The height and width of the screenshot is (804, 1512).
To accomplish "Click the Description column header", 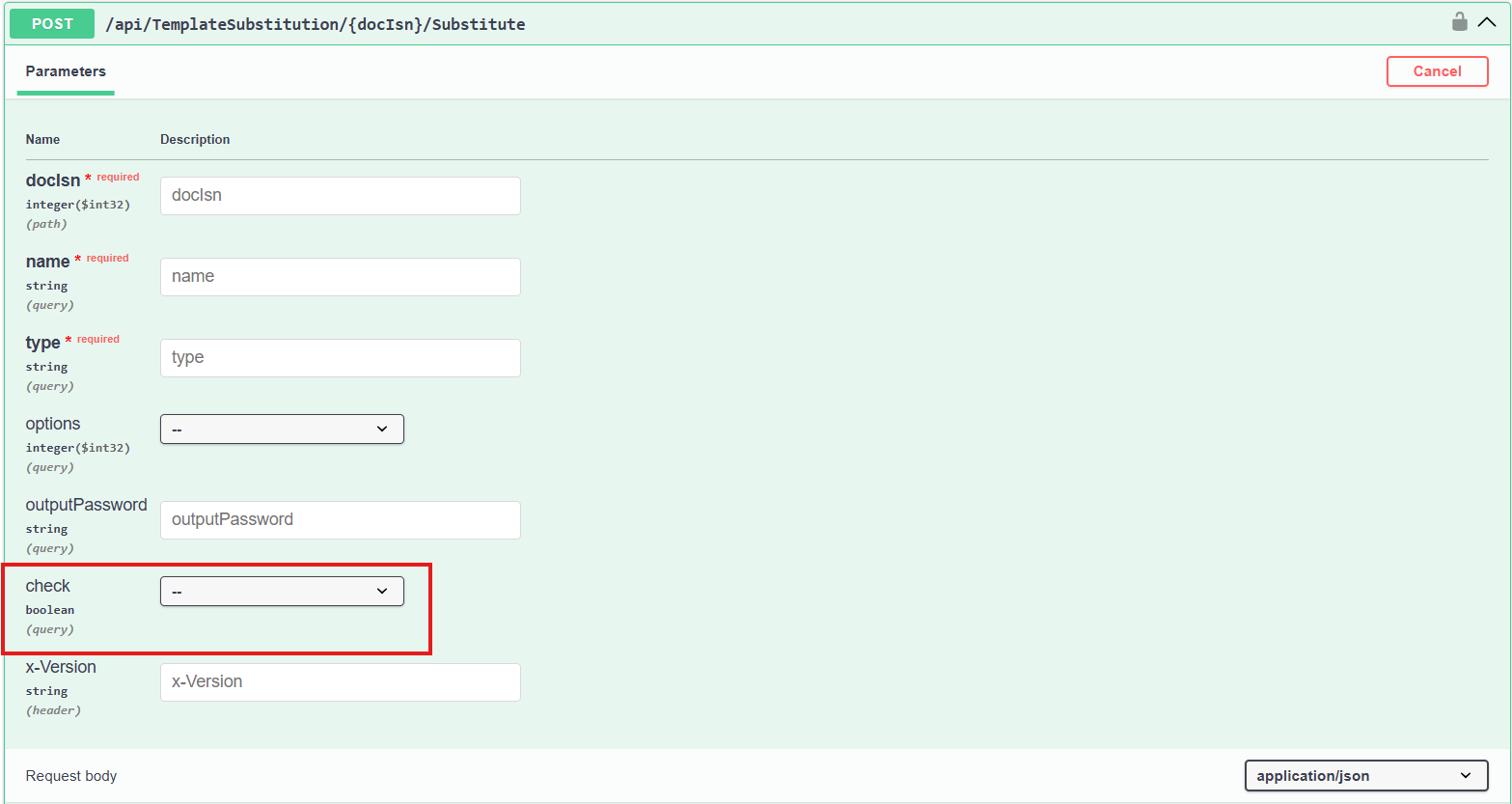I will pos(195,139).
